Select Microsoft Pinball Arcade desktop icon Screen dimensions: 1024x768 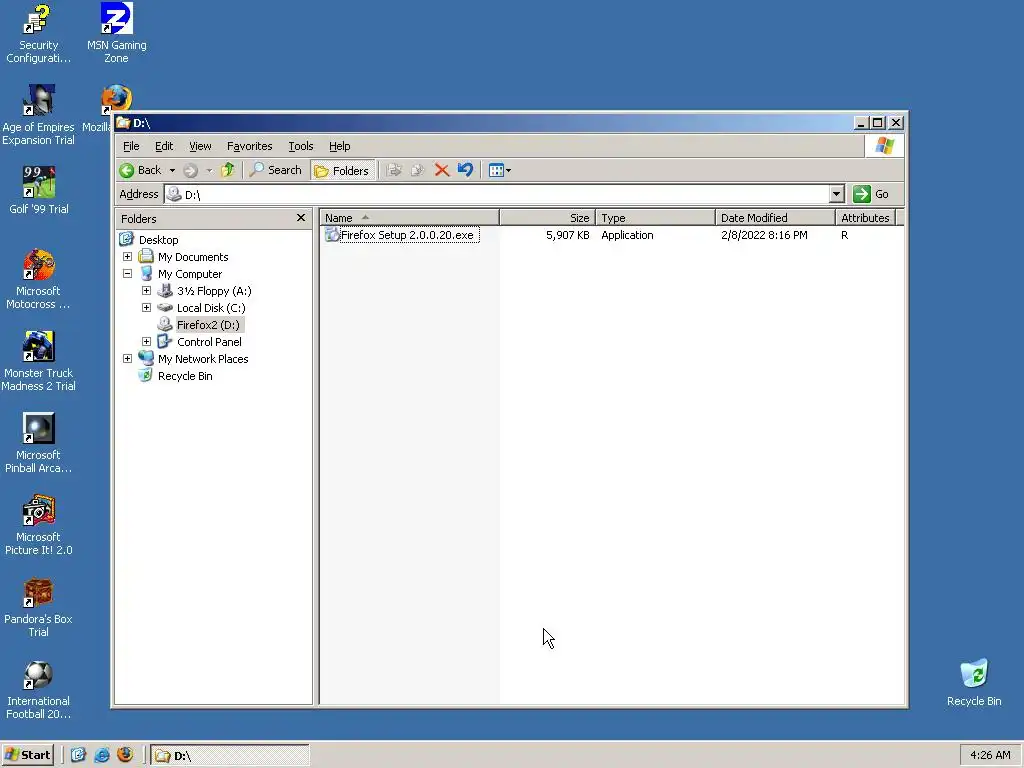click(38, 443)
